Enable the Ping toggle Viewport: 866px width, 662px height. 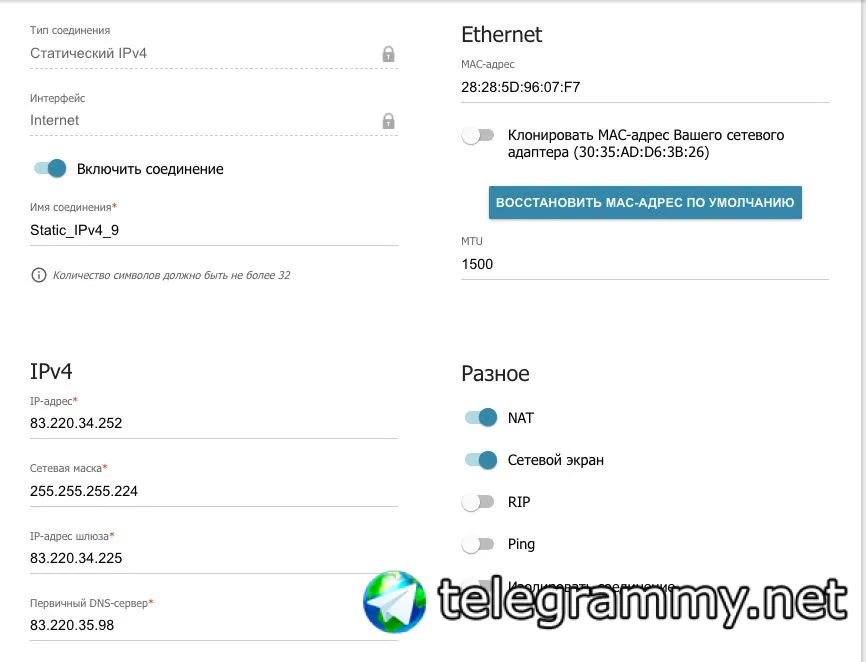[x=478, y=544]
